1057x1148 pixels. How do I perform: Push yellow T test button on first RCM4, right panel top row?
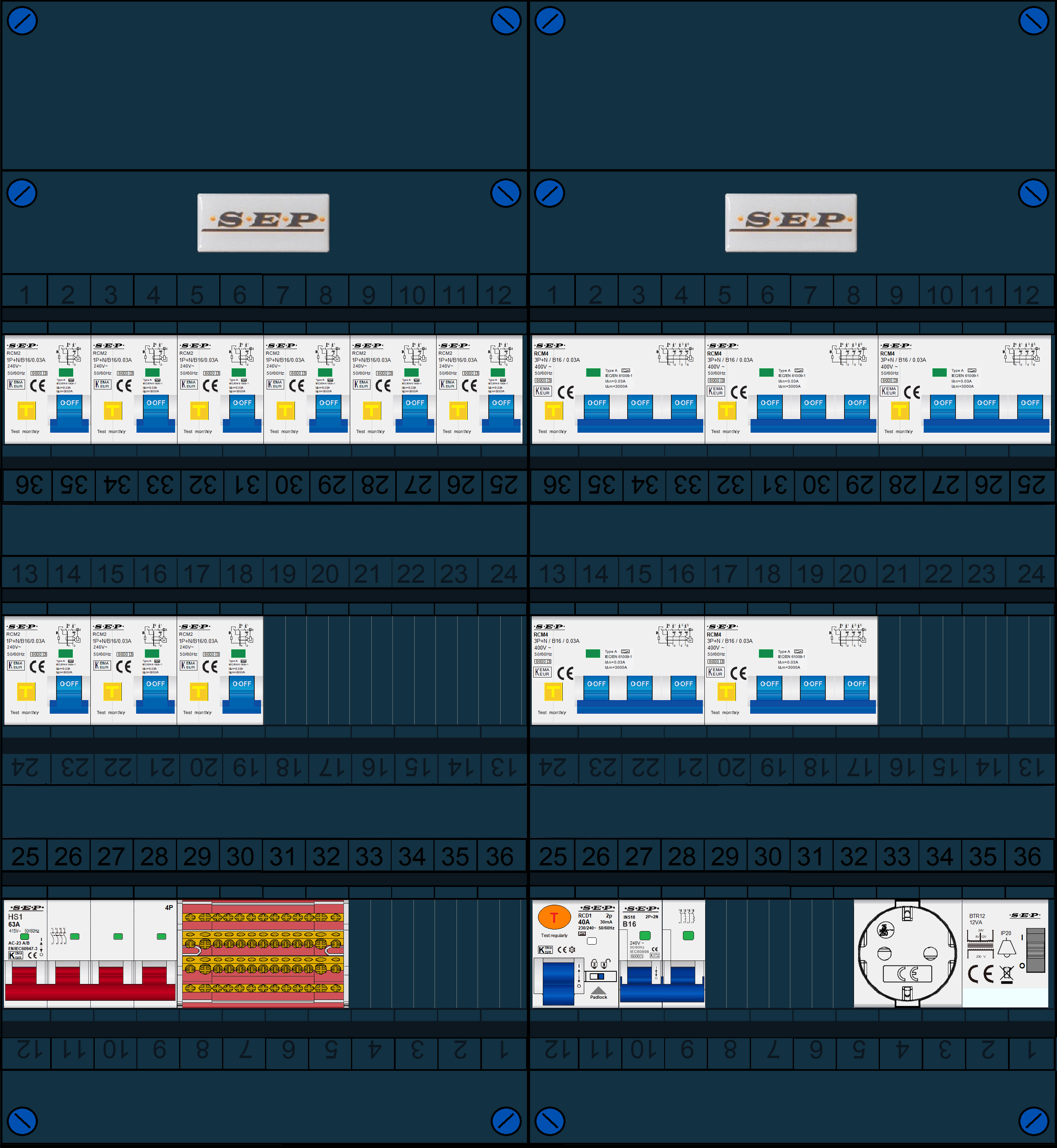pos(554,411)
